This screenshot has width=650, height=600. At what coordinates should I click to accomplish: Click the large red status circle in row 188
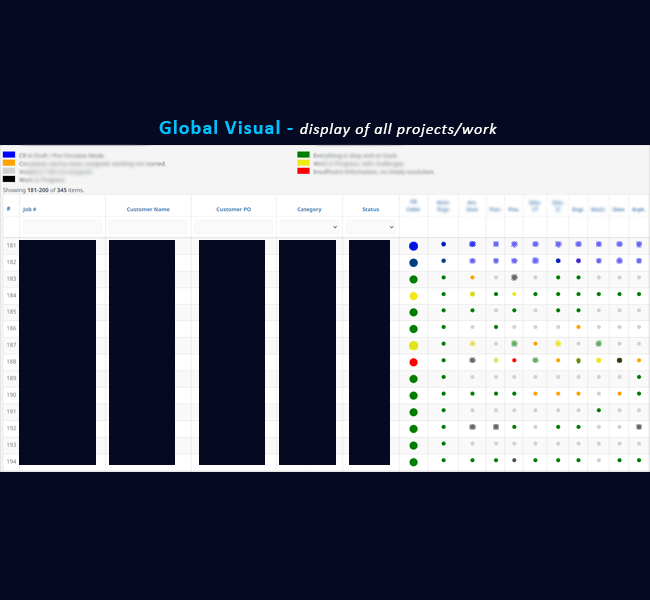point(413,362)
